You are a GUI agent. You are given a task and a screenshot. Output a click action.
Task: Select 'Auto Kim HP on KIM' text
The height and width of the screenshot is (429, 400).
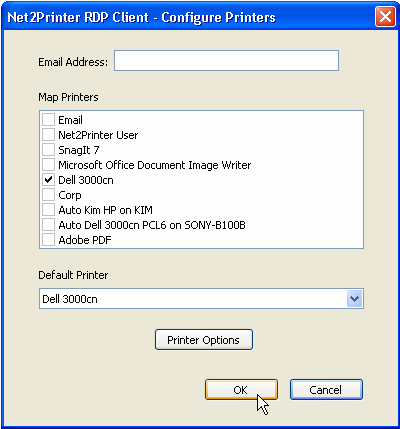[105, 210]
